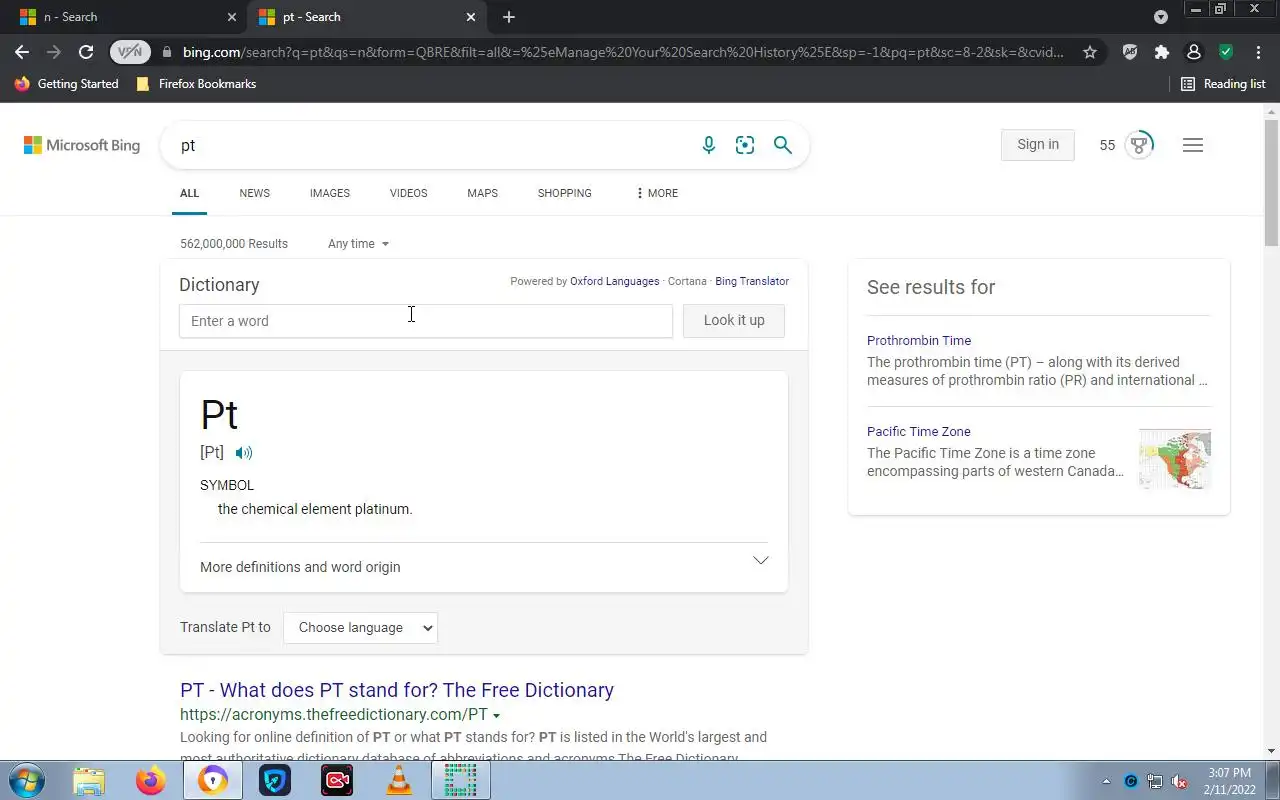1280x800 pixels.
Task: Open the Bing hamburger menu
Action: 1193,145
